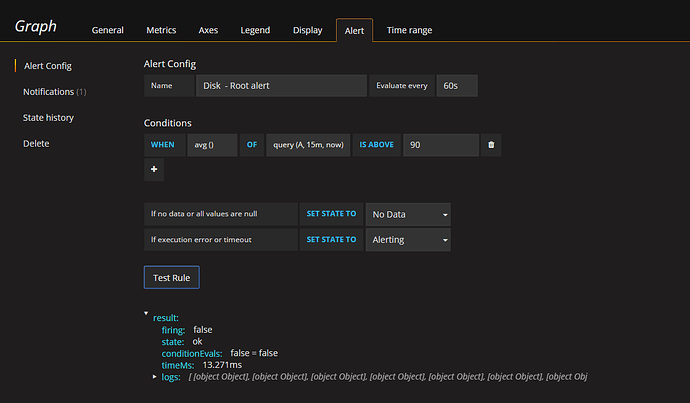690x403 pixels.
Task: Switch to the General tab
Action: point(107,30)
